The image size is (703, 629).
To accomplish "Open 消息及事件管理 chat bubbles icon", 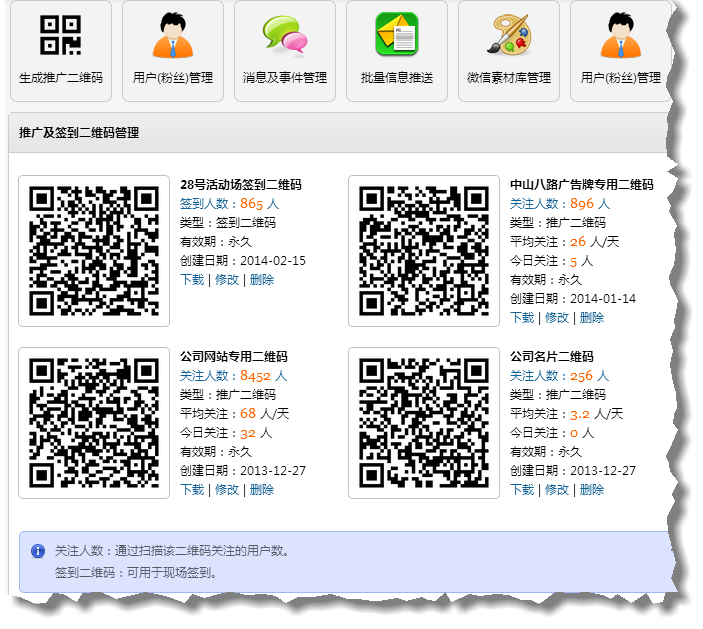I will click(x=285, y=35).
